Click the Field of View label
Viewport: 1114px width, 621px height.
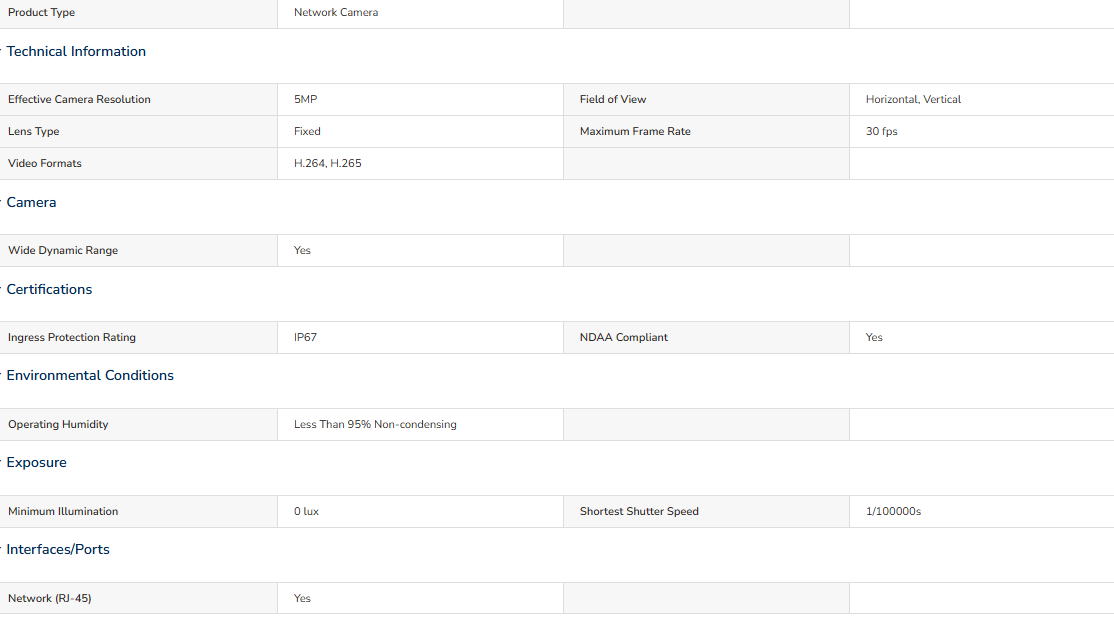click(x=613, y=99)
